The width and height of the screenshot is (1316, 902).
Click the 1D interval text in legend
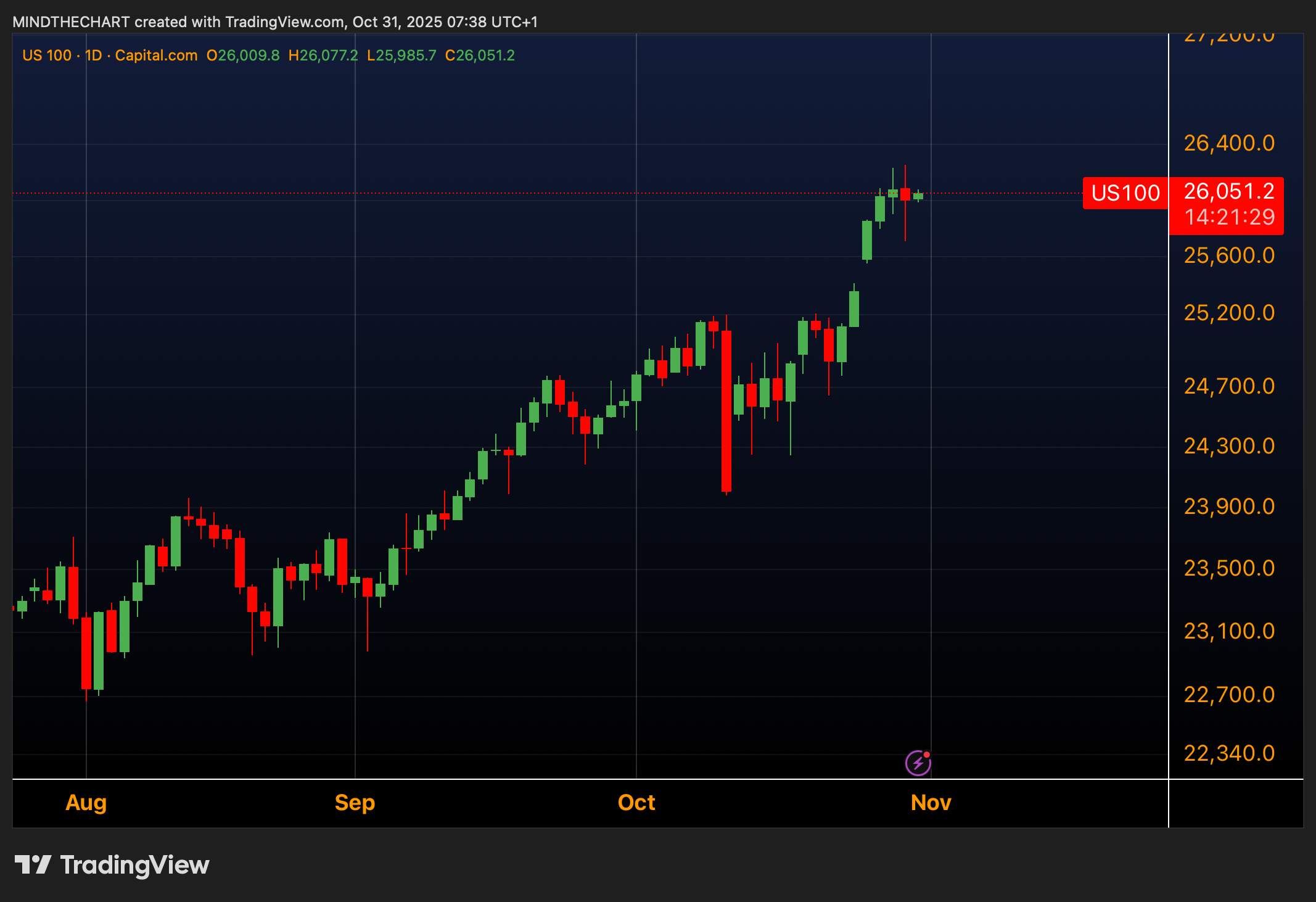93,56
